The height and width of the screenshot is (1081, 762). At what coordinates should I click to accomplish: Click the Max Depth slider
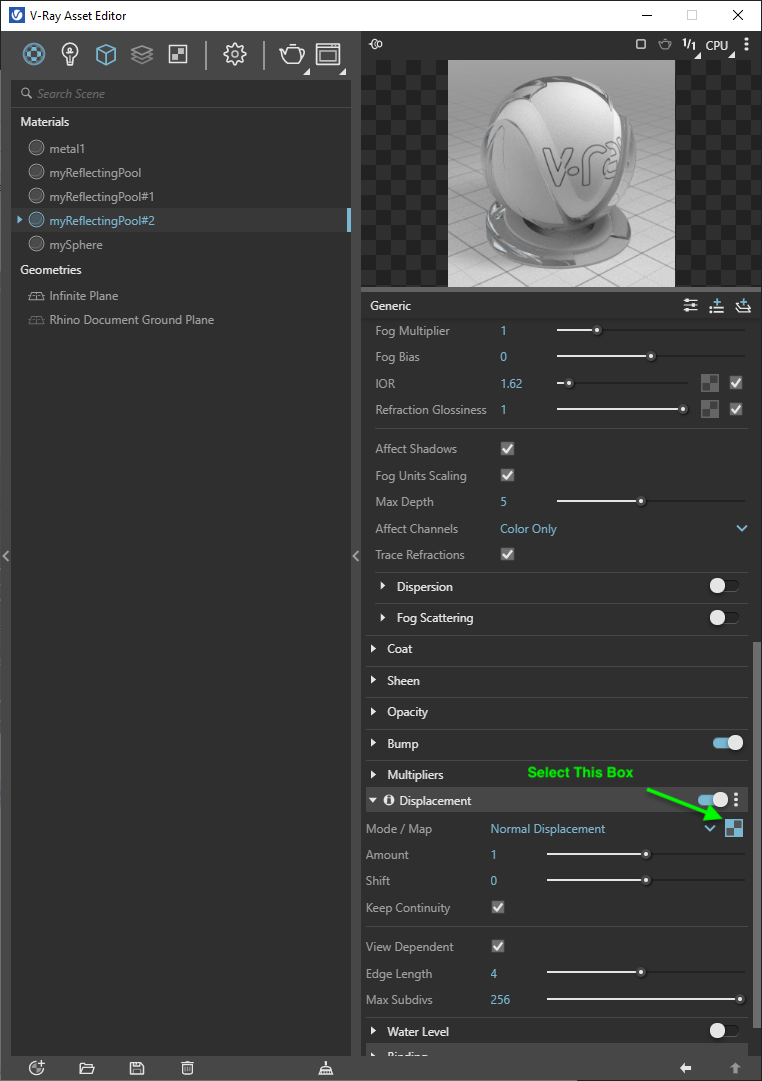click(x=650, y=501)
